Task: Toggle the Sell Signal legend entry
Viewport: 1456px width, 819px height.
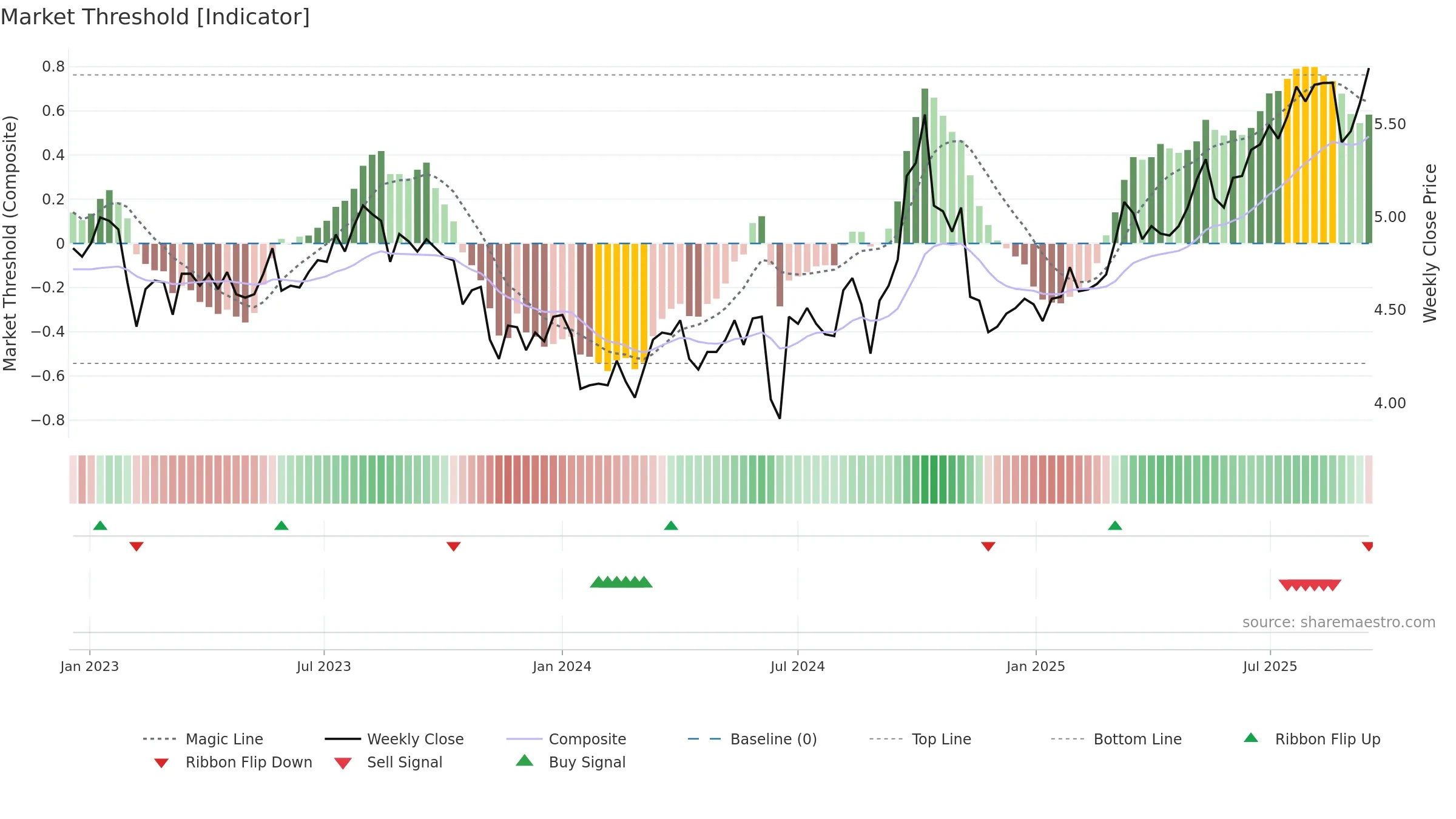Action: point(388,762)
